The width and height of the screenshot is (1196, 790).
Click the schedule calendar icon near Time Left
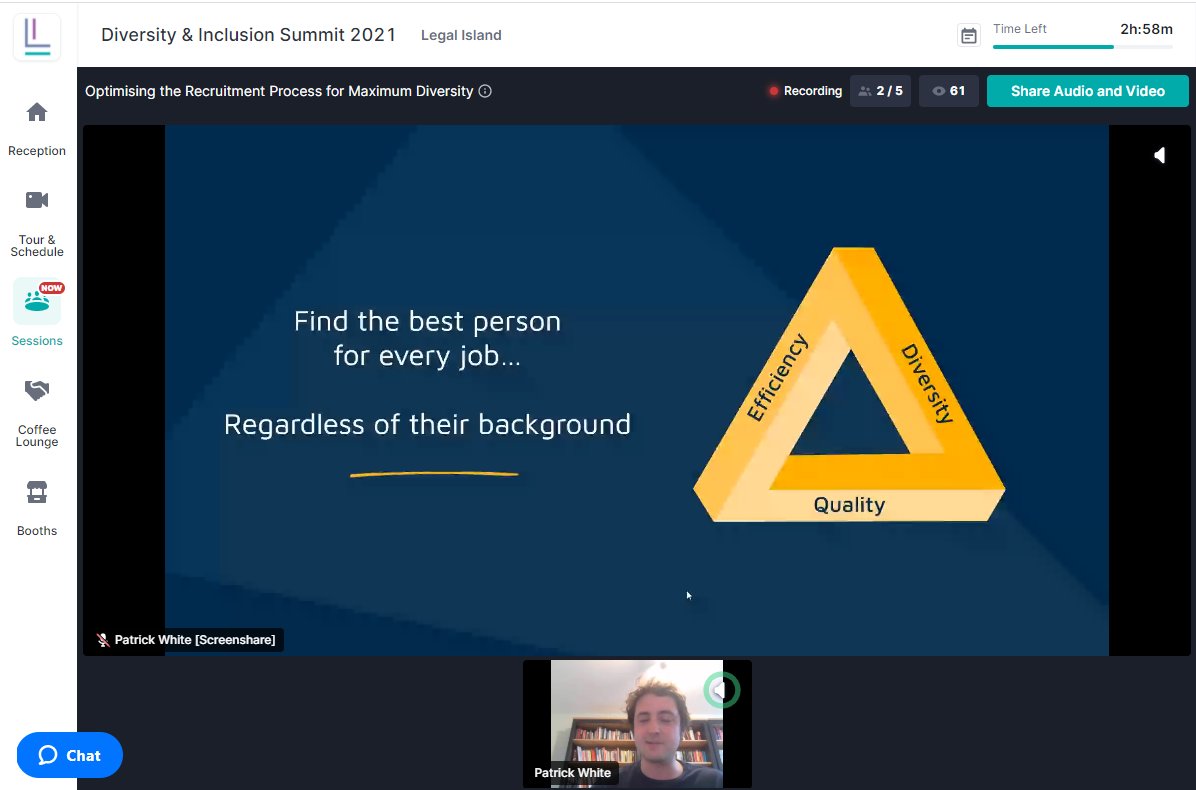(969, 36)
